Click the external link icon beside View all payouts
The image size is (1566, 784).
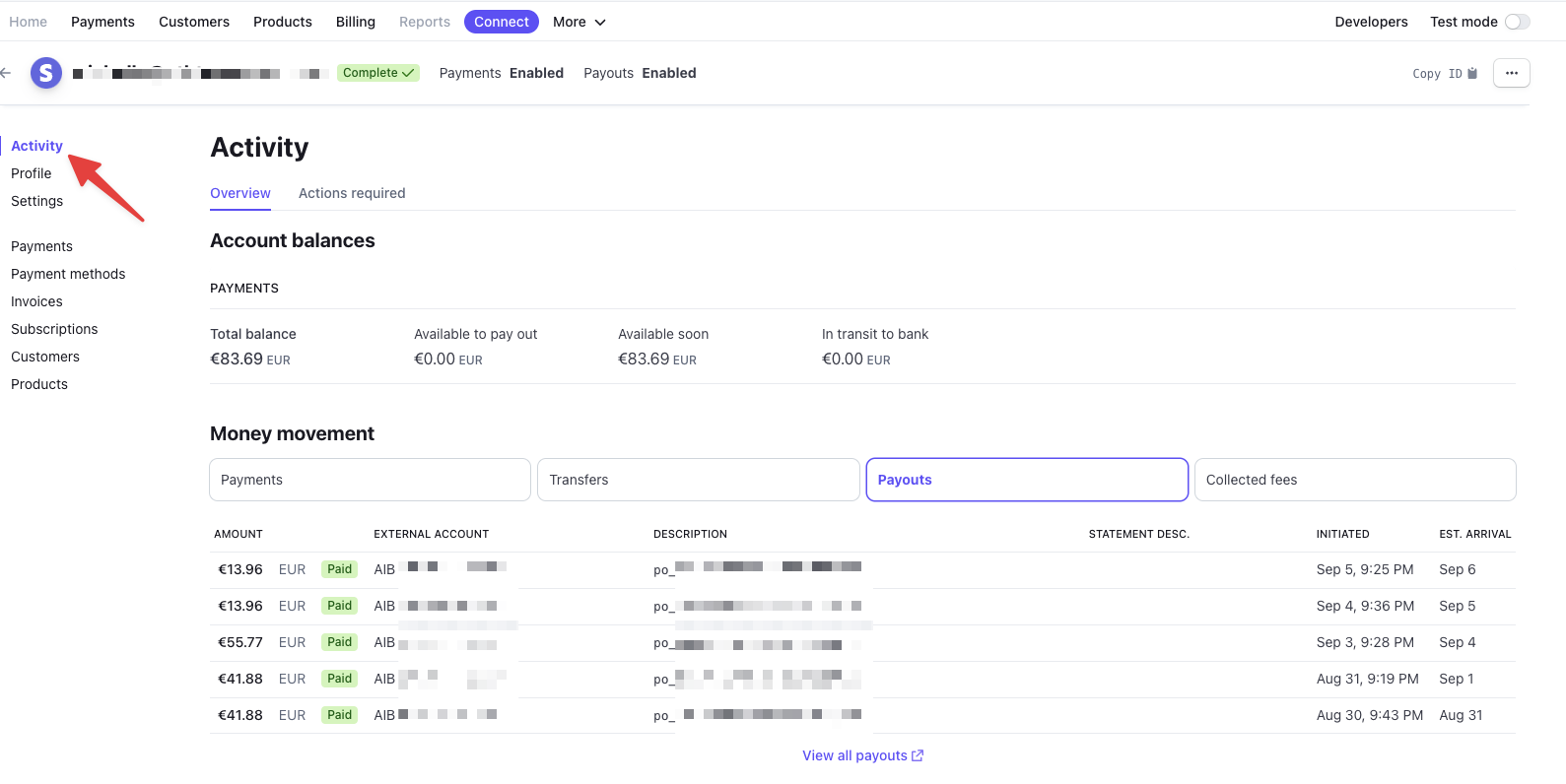918,755
